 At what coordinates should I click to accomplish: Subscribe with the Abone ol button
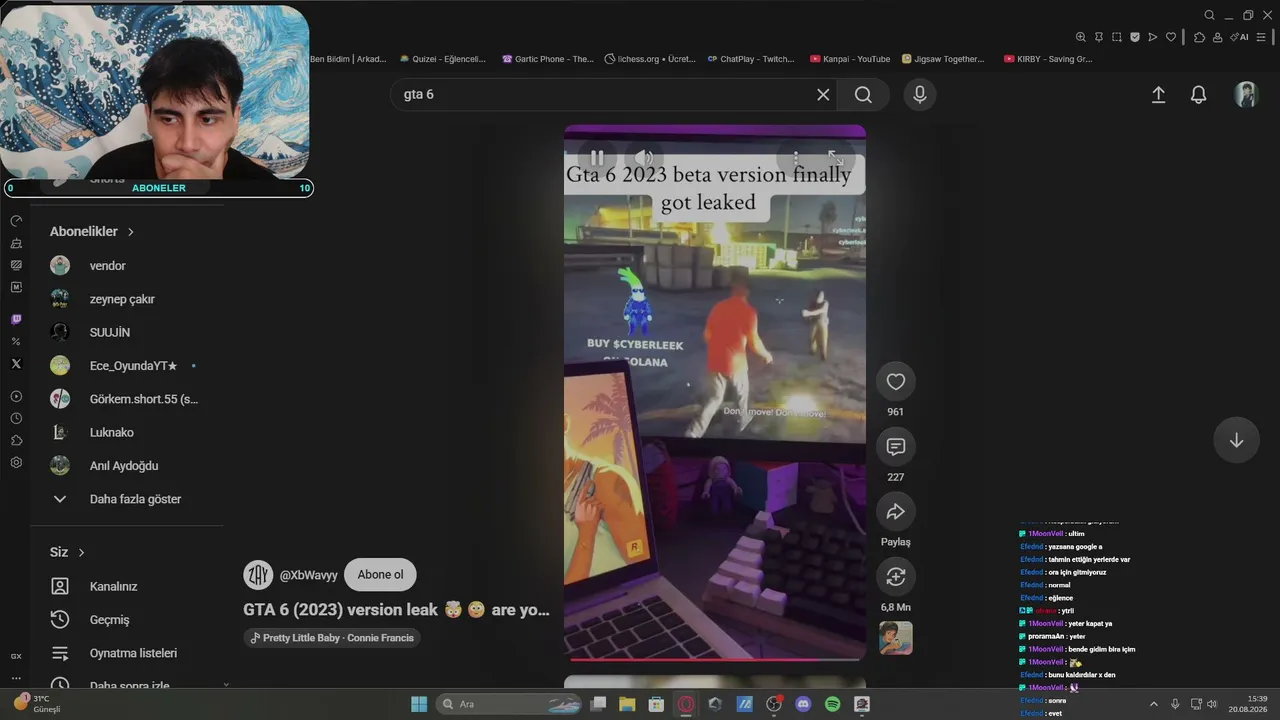380,575
